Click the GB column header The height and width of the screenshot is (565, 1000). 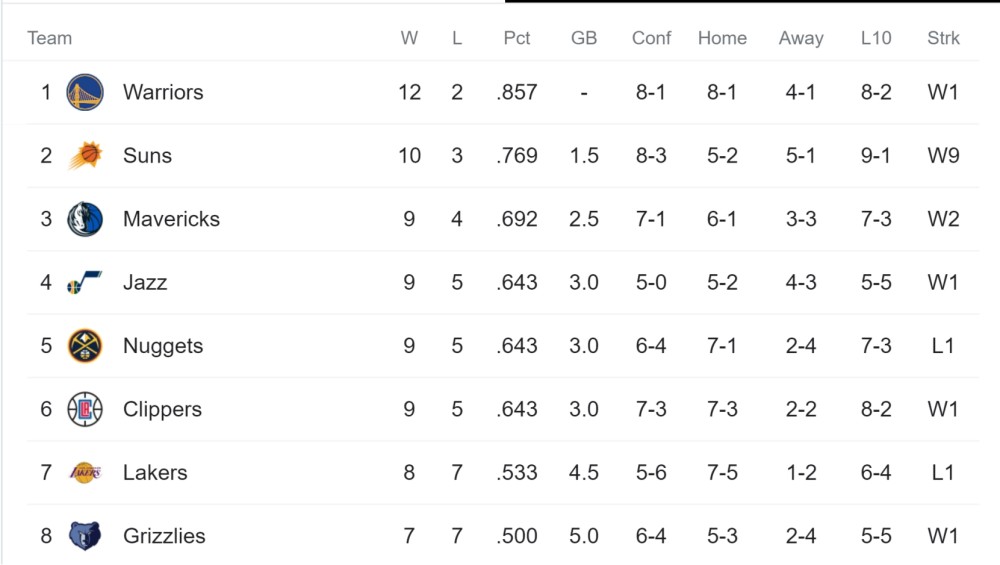pos(584,38)
